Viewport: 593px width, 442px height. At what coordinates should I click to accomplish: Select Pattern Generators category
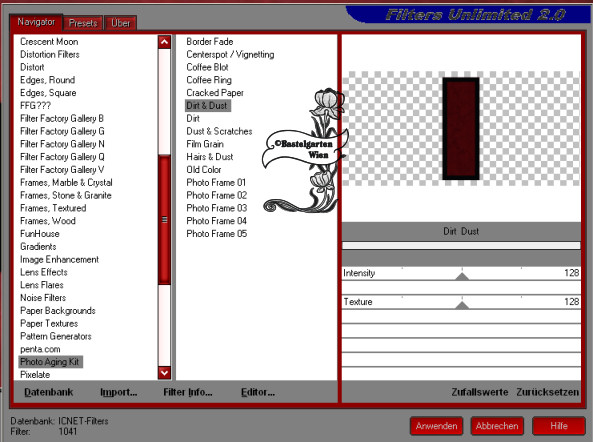tap(56, 336)
